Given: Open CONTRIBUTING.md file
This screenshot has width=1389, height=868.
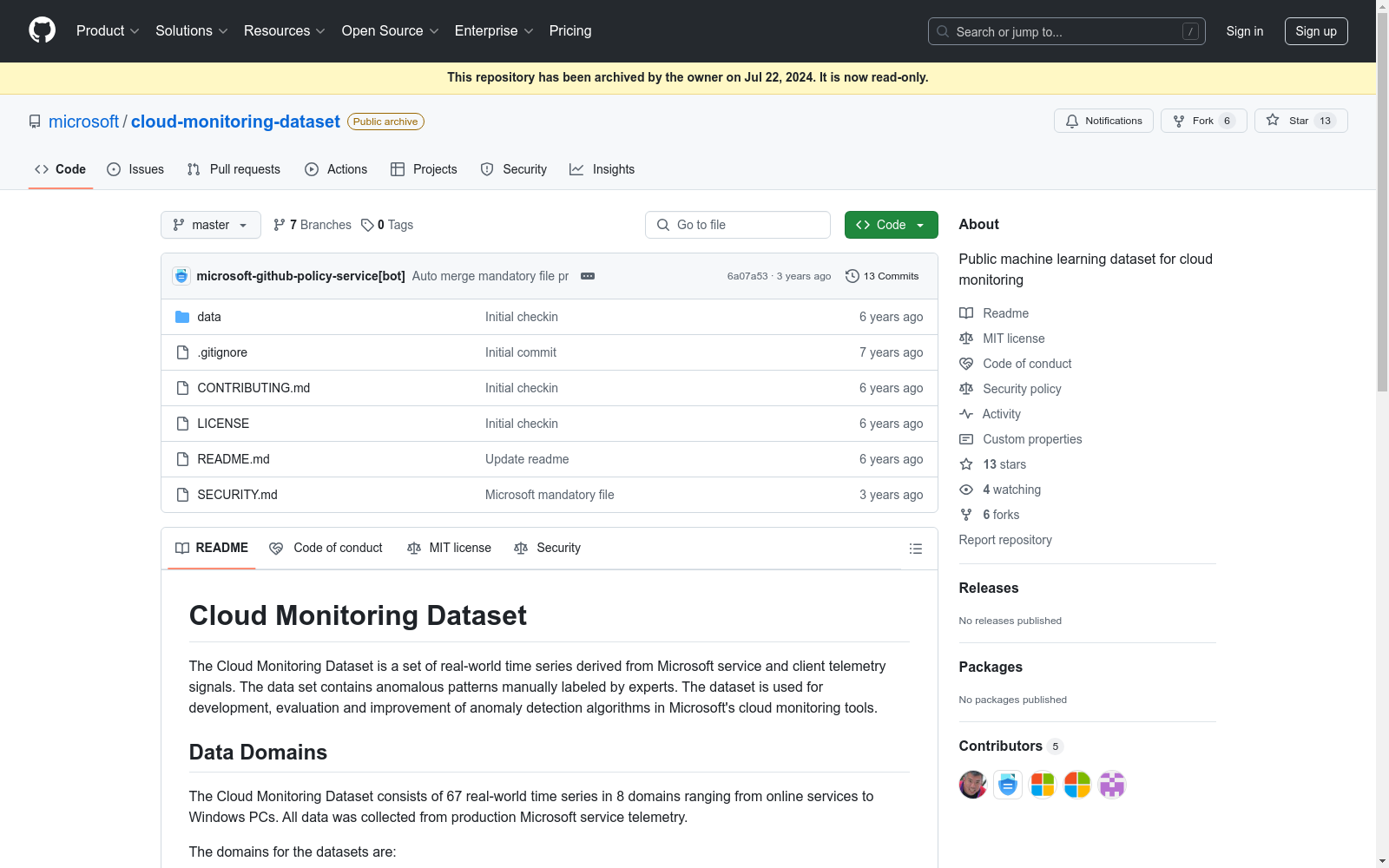Looking at the screenshot, I should coord(253,388).
